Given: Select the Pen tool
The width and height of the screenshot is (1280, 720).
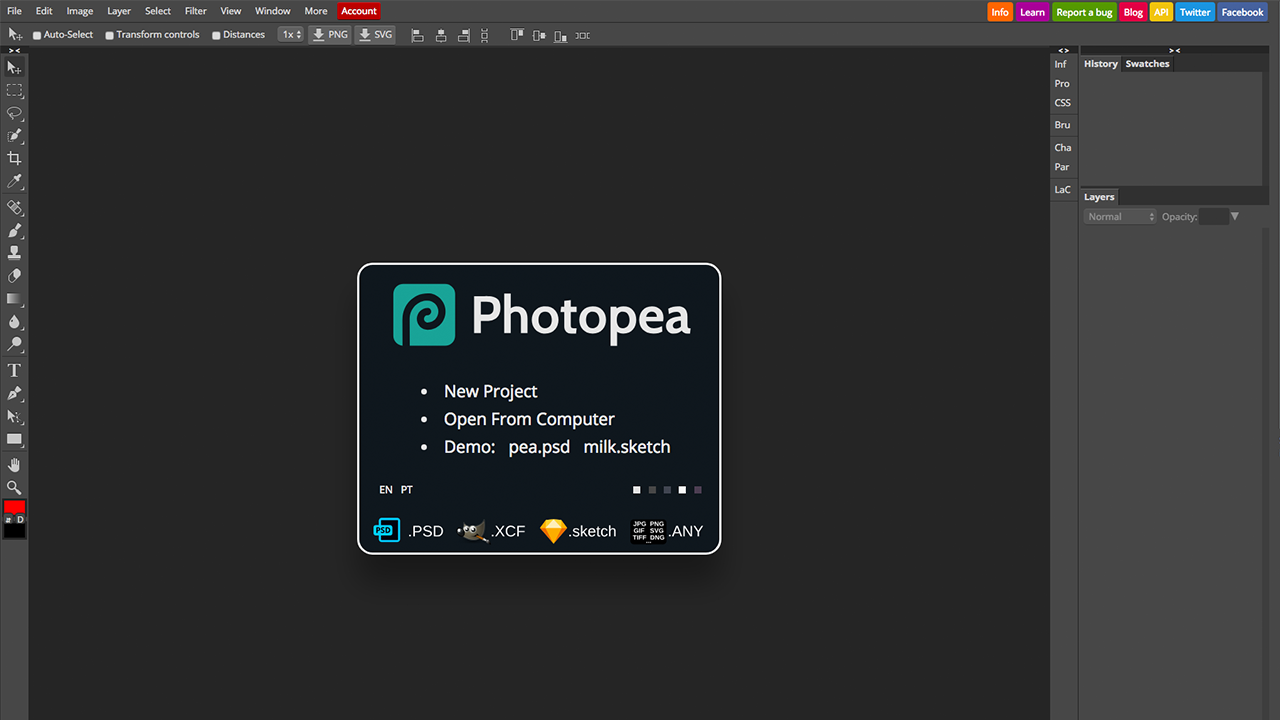Looking at the screenshot, I should tap(14, 394).
